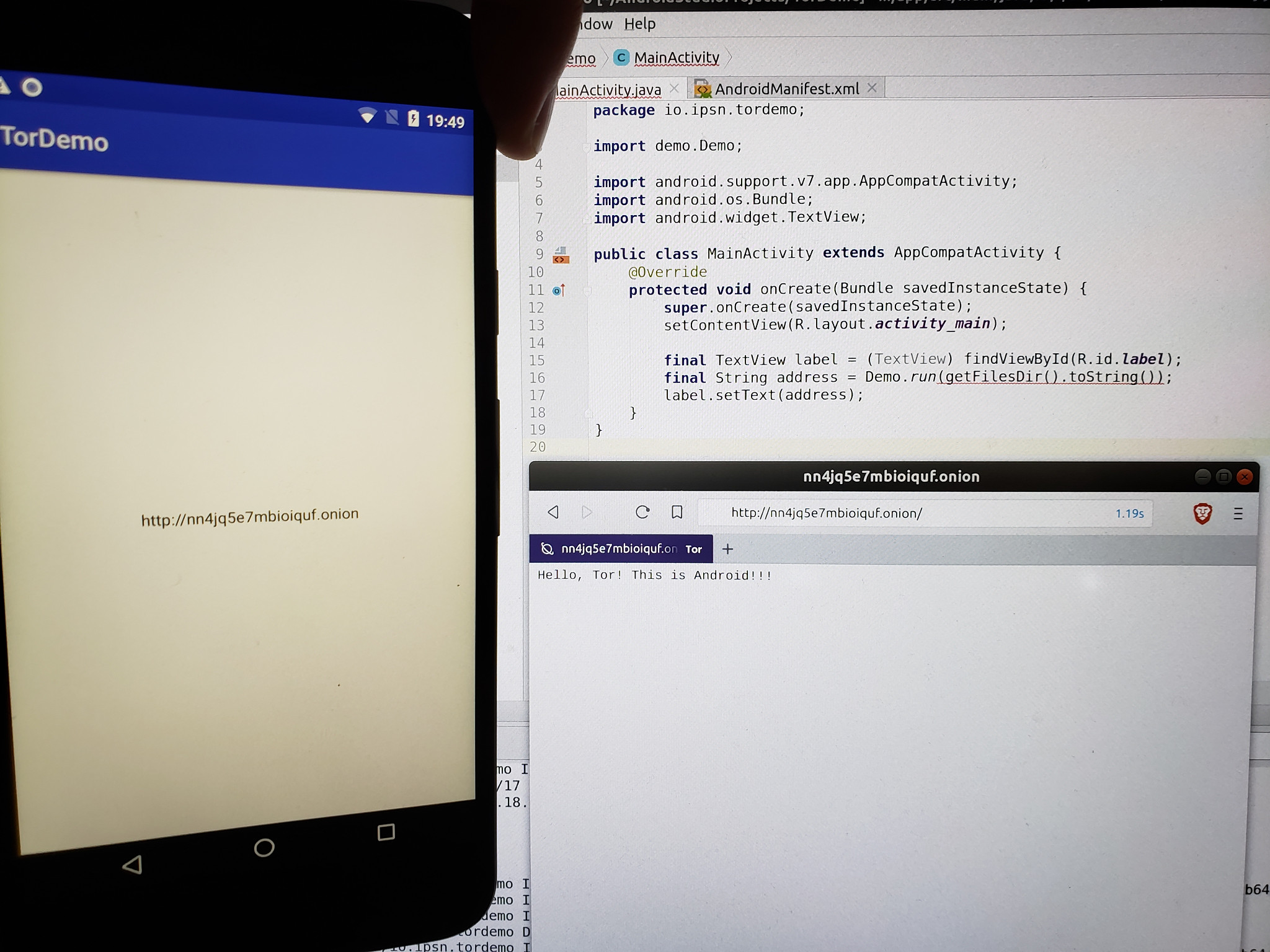Image resolution: width=1270 pixels, height=952 pixels.
Task: Reload the onion page
Action: [x=642, y=512]
